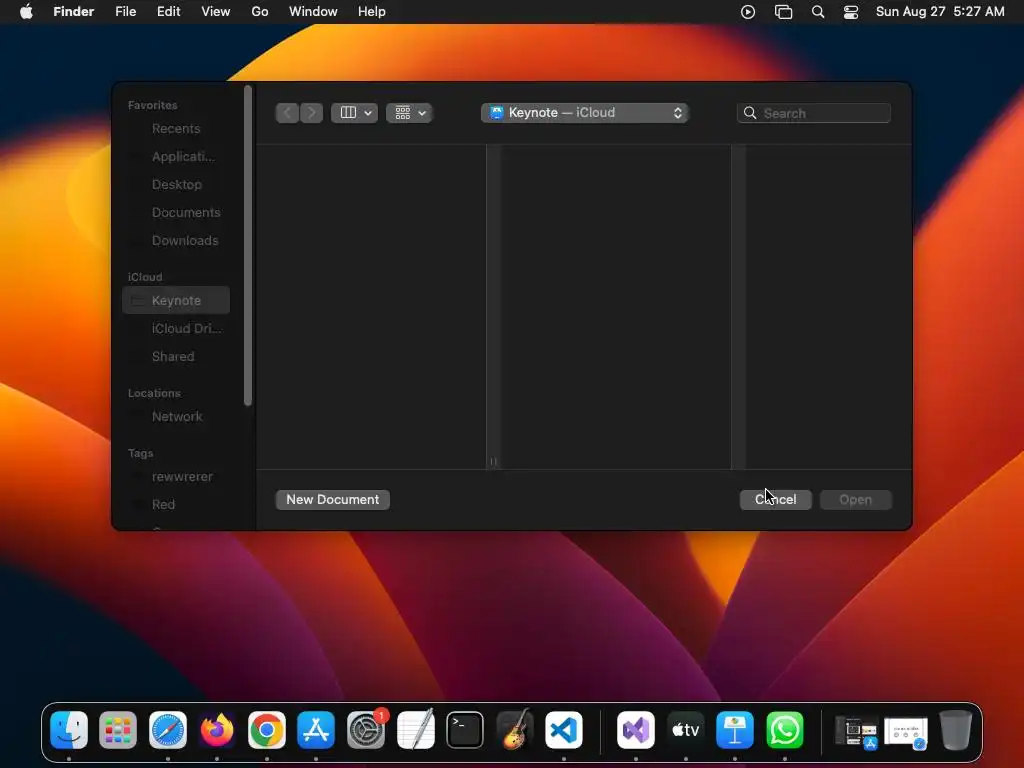
Task: Select iCloud Drive in the sidebar
Action: coord(176,328)
